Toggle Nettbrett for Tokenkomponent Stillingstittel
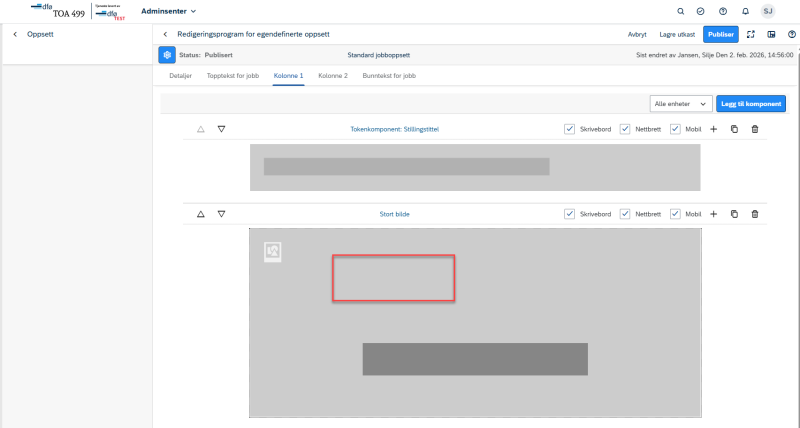 (625, 130)
